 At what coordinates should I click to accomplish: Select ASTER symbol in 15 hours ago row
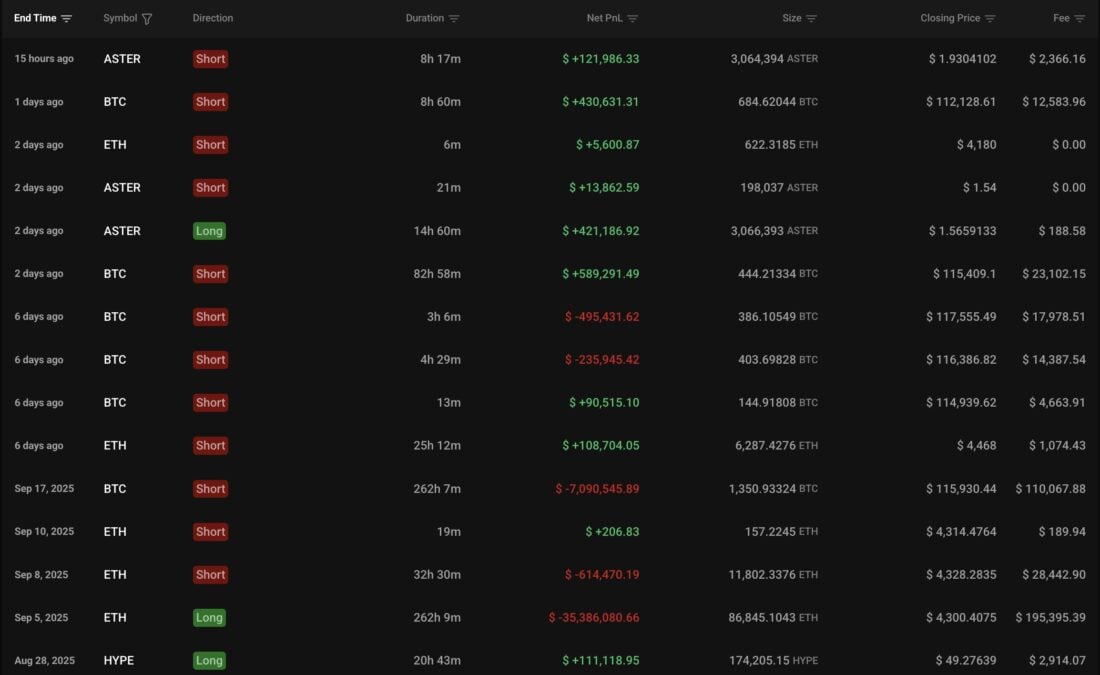[122, 59]
